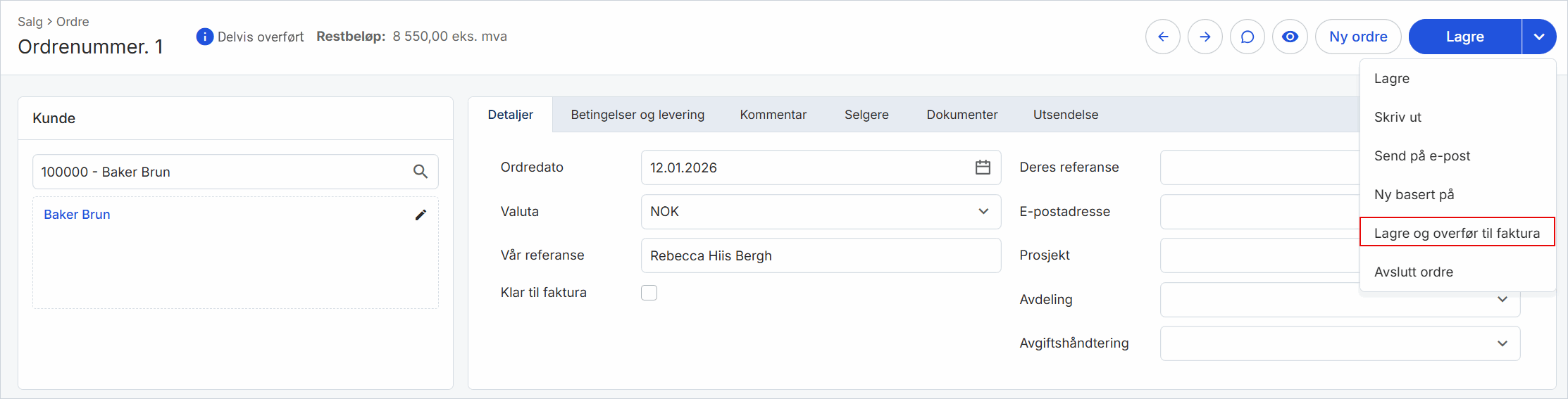Select Skriv ut from the menu
Image resolution: width=1568 pixels, height=399 pixels.
click(1457, 118)
